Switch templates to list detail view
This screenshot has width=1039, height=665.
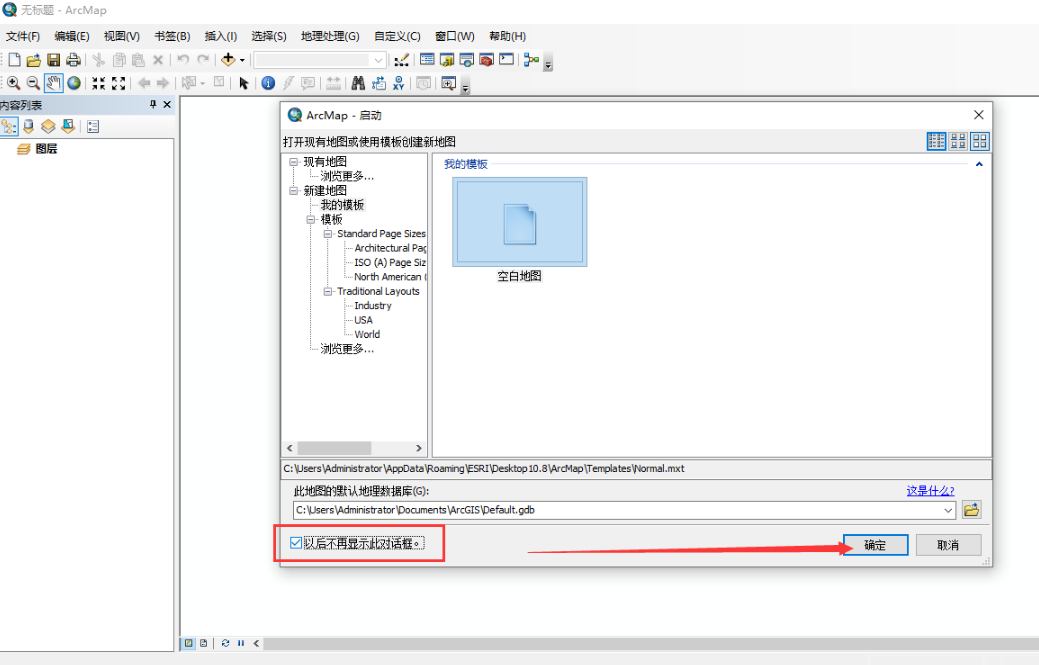936,140
